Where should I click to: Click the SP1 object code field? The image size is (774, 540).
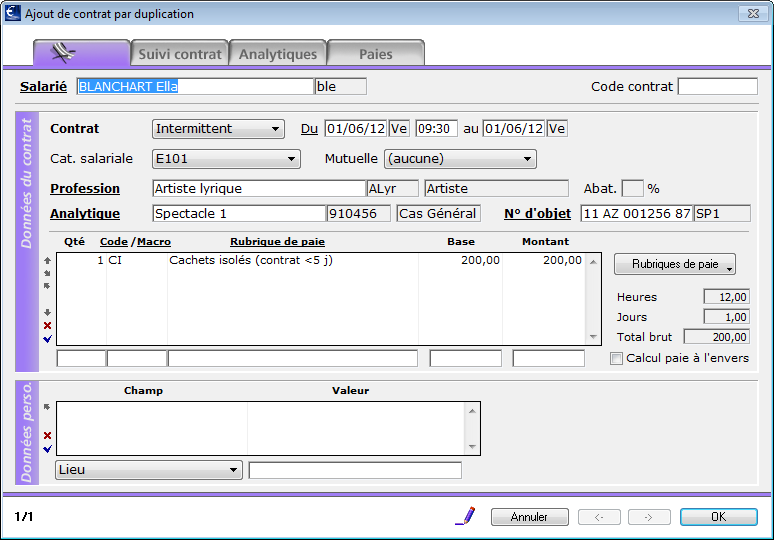pyautogui.click(x=722, y=214)
